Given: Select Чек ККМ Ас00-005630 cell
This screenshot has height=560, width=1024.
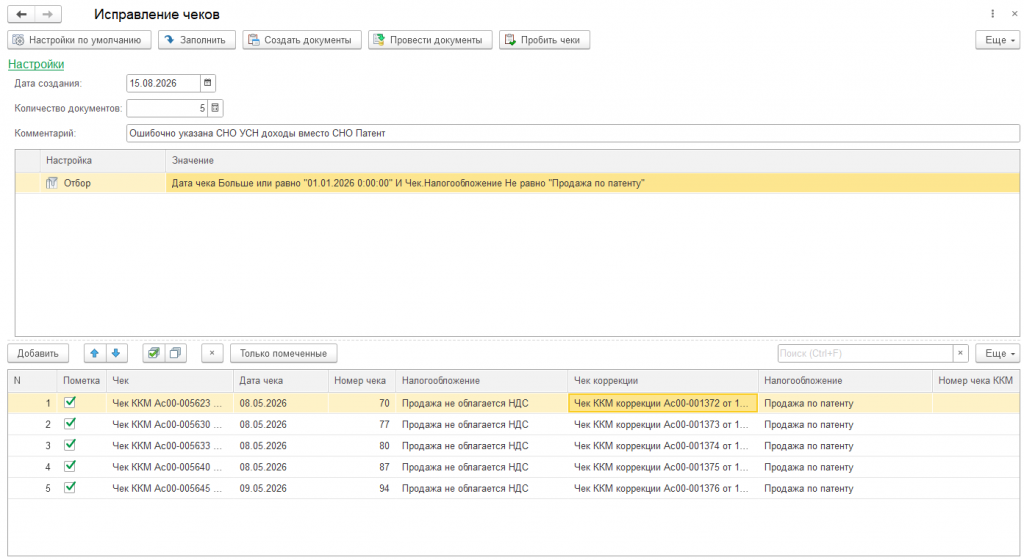Looking at the screenshot, I should point(170,424).
